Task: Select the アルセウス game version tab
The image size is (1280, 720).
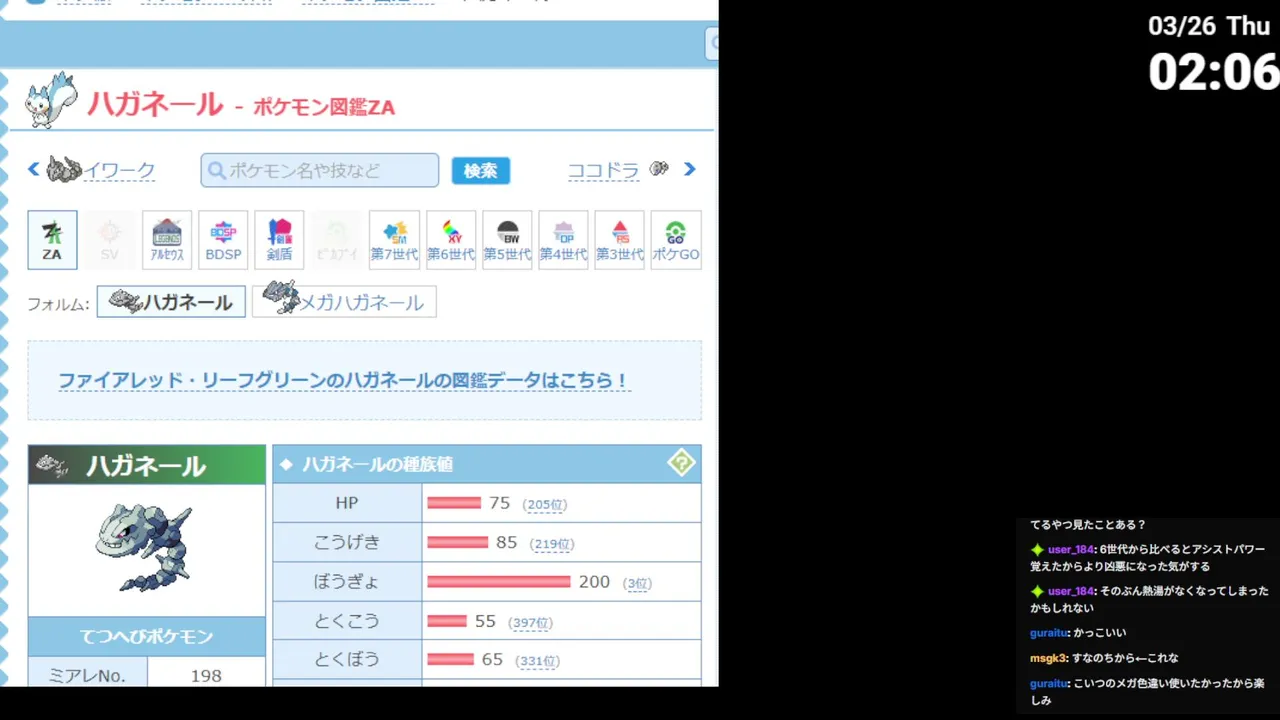Action: [166, 240]
